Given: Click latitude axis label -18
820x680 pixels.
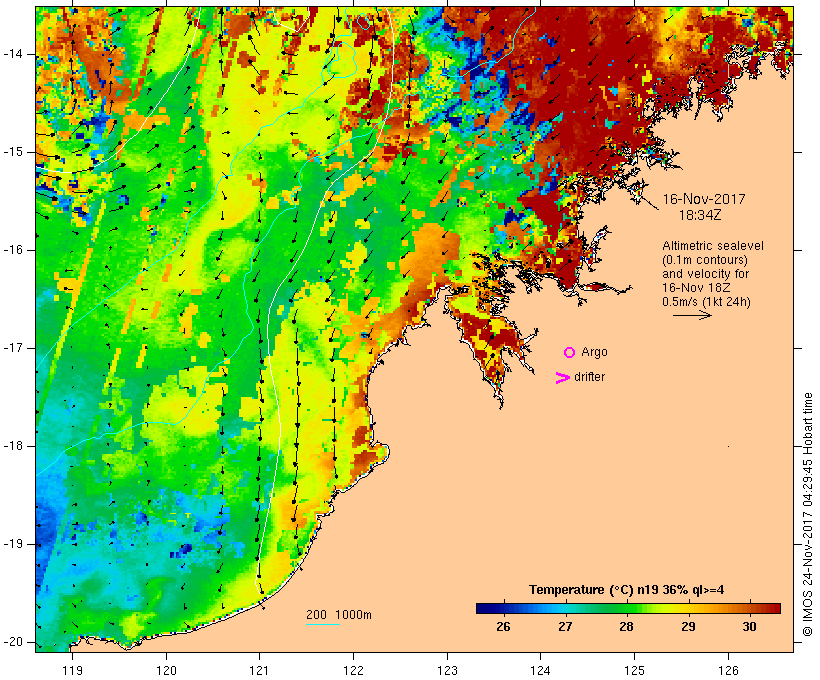Looking at the screenshot, I should (x=13, y=446).
